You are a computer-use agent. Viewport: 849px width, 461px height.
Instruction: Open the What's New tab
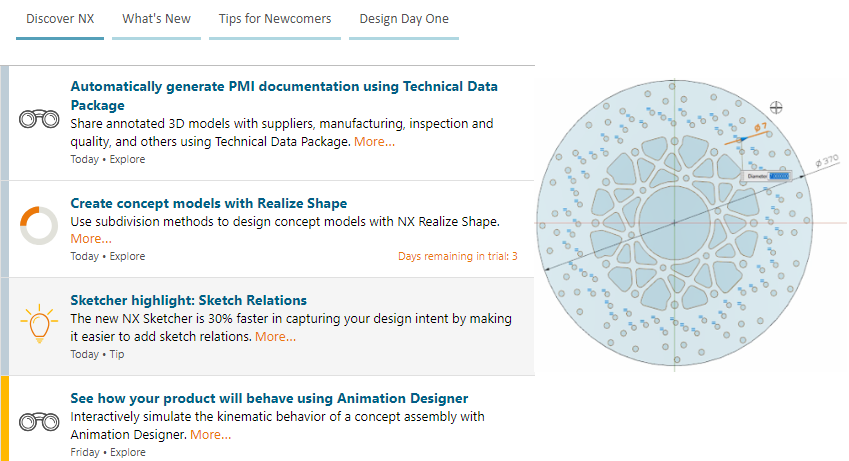click(156, 19)
